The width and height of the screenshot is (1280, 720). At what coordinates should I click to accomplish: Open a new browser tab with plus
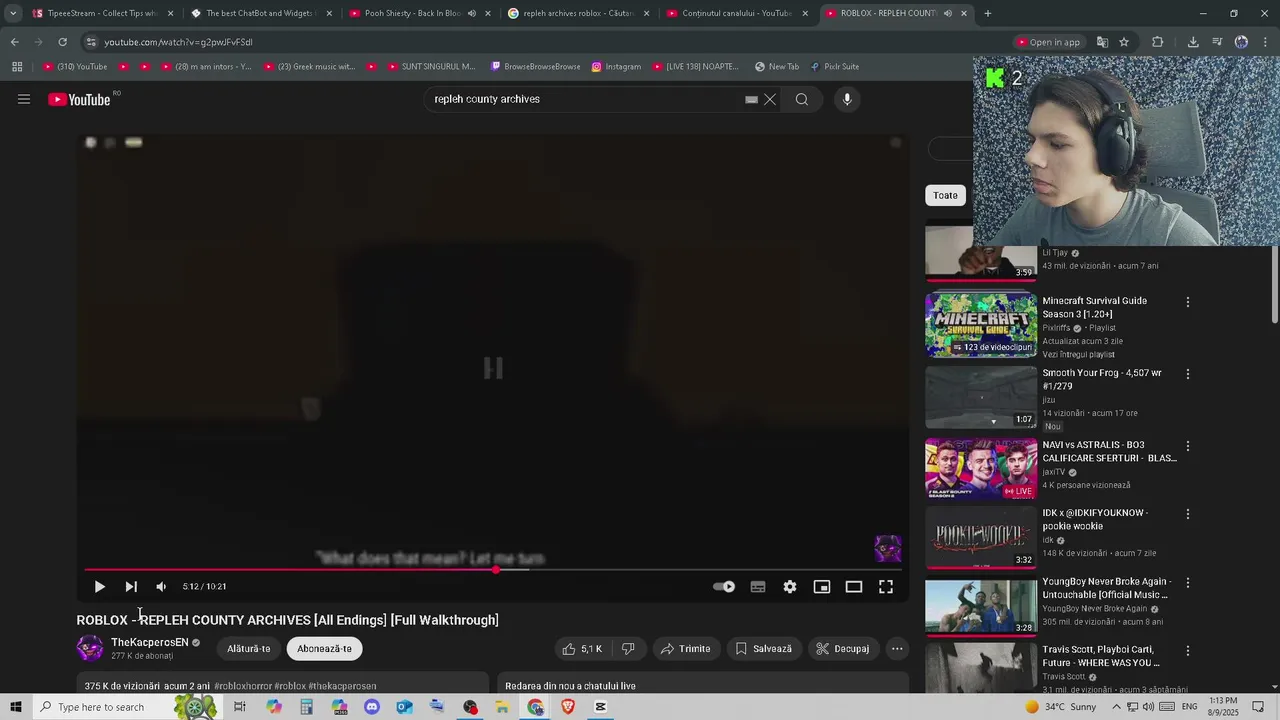pos(988,13)
